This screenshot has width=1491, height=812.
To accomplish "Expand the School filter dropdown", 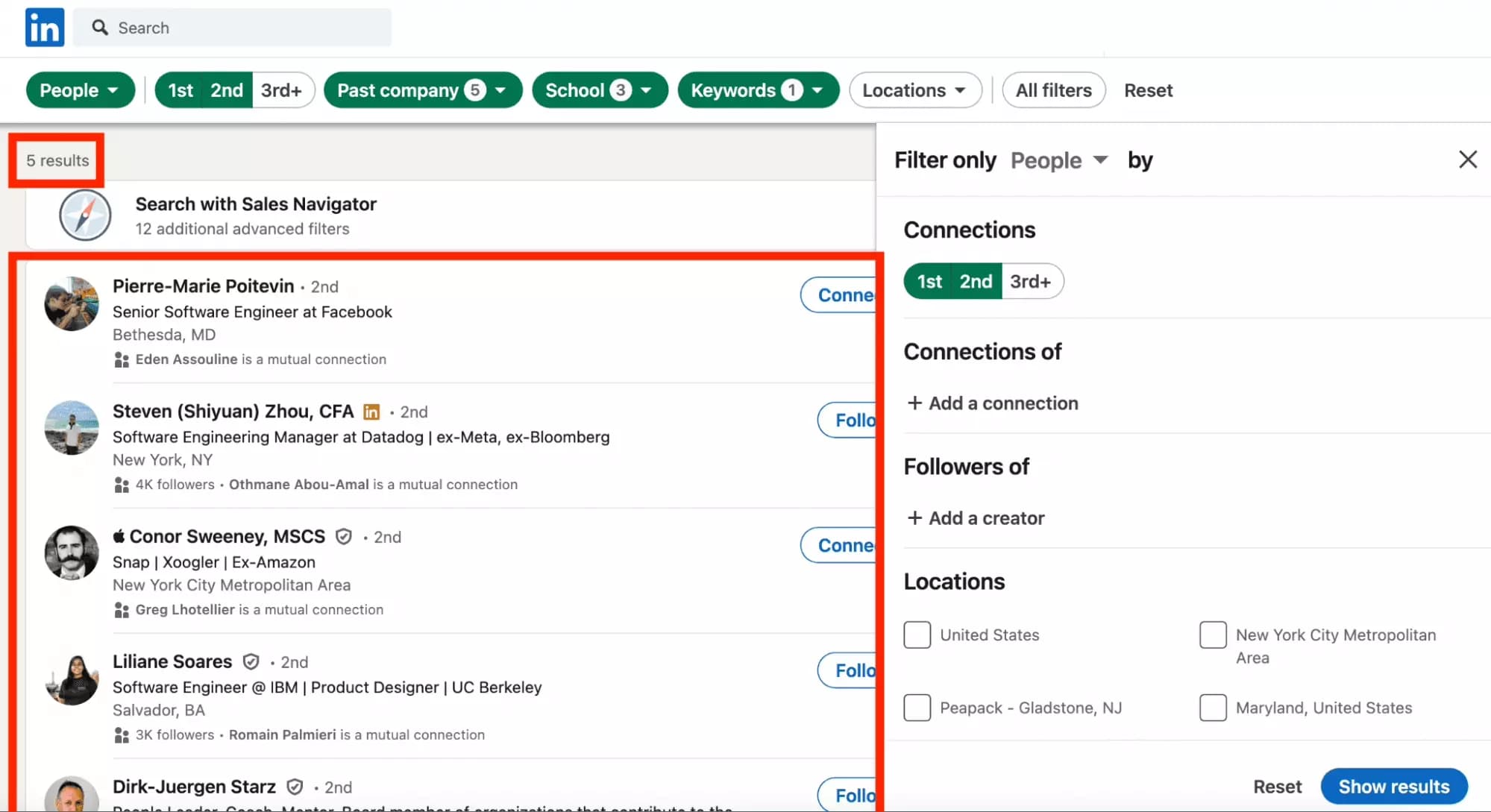I will tap(599, 89).
